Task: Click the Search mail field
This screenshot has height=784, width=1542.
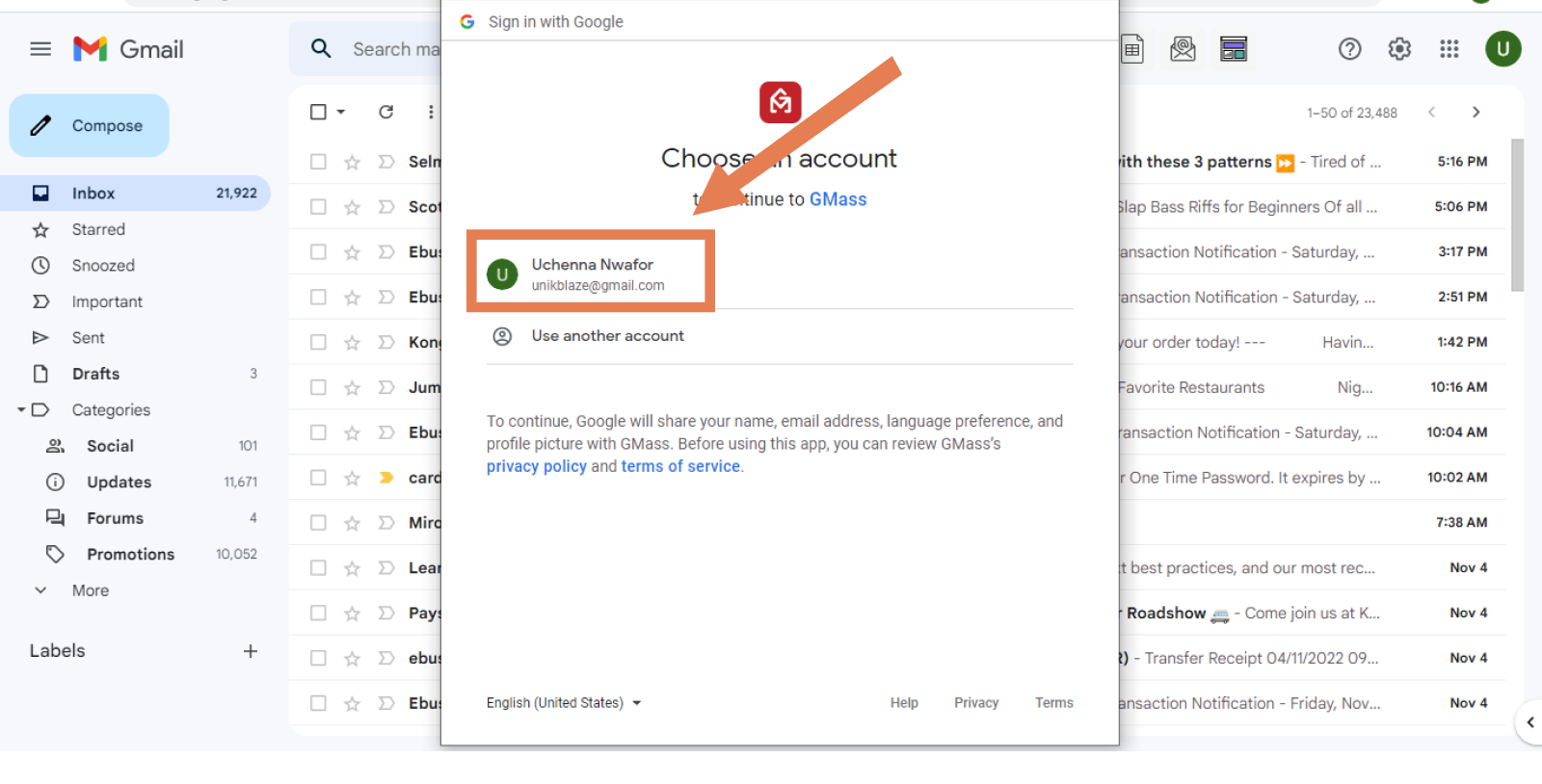Action: coord(395,49)
